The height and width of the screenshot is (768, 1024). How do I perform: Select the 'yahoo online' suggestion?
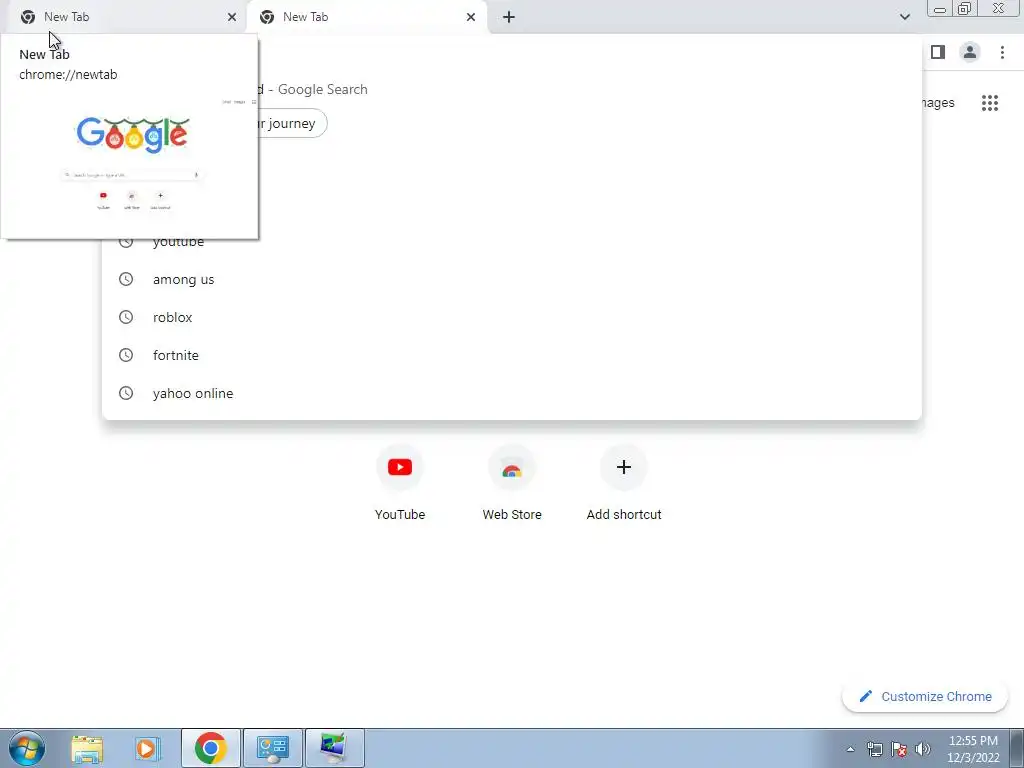[512, 393]
